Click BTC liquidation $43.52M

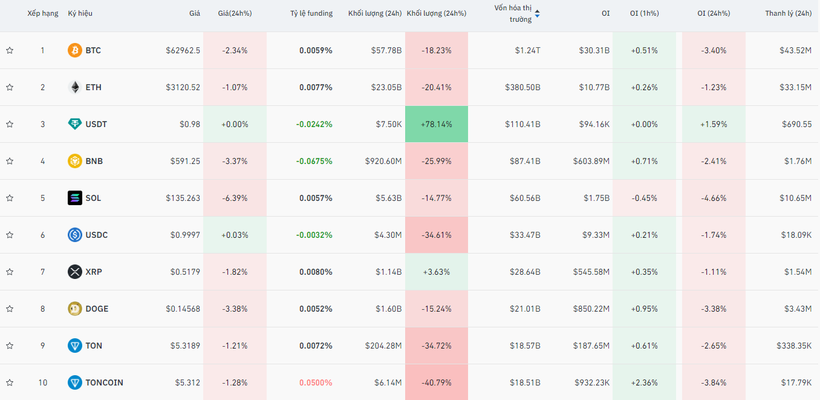point(794,51)
